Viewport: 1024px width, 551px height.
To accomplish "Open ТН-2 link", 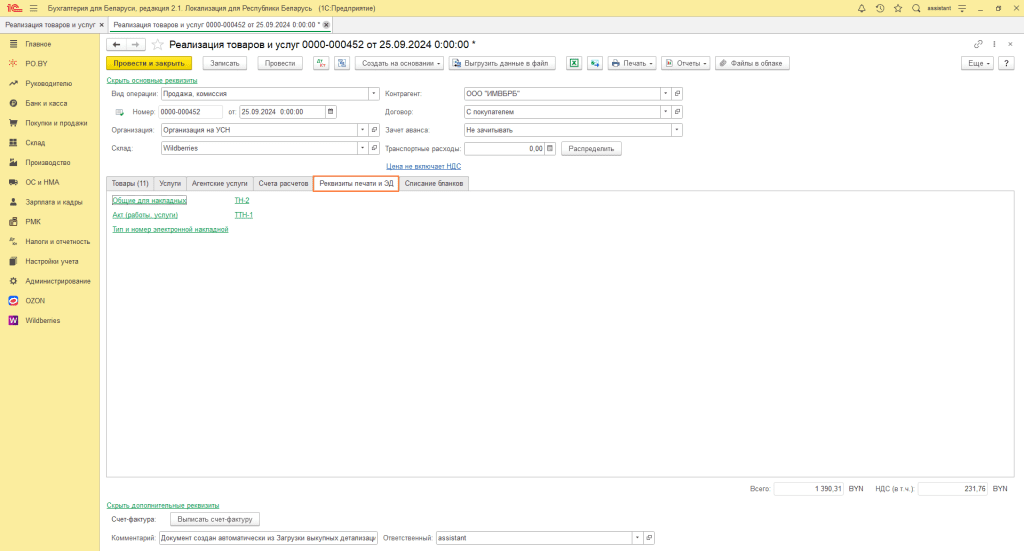I will tap(242, 200).
